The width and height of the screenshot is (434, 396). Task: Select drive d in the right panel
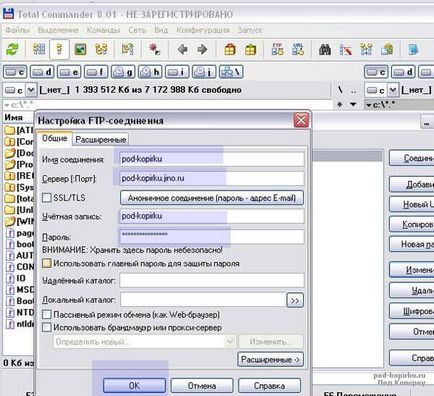click(x=403, y=72)
